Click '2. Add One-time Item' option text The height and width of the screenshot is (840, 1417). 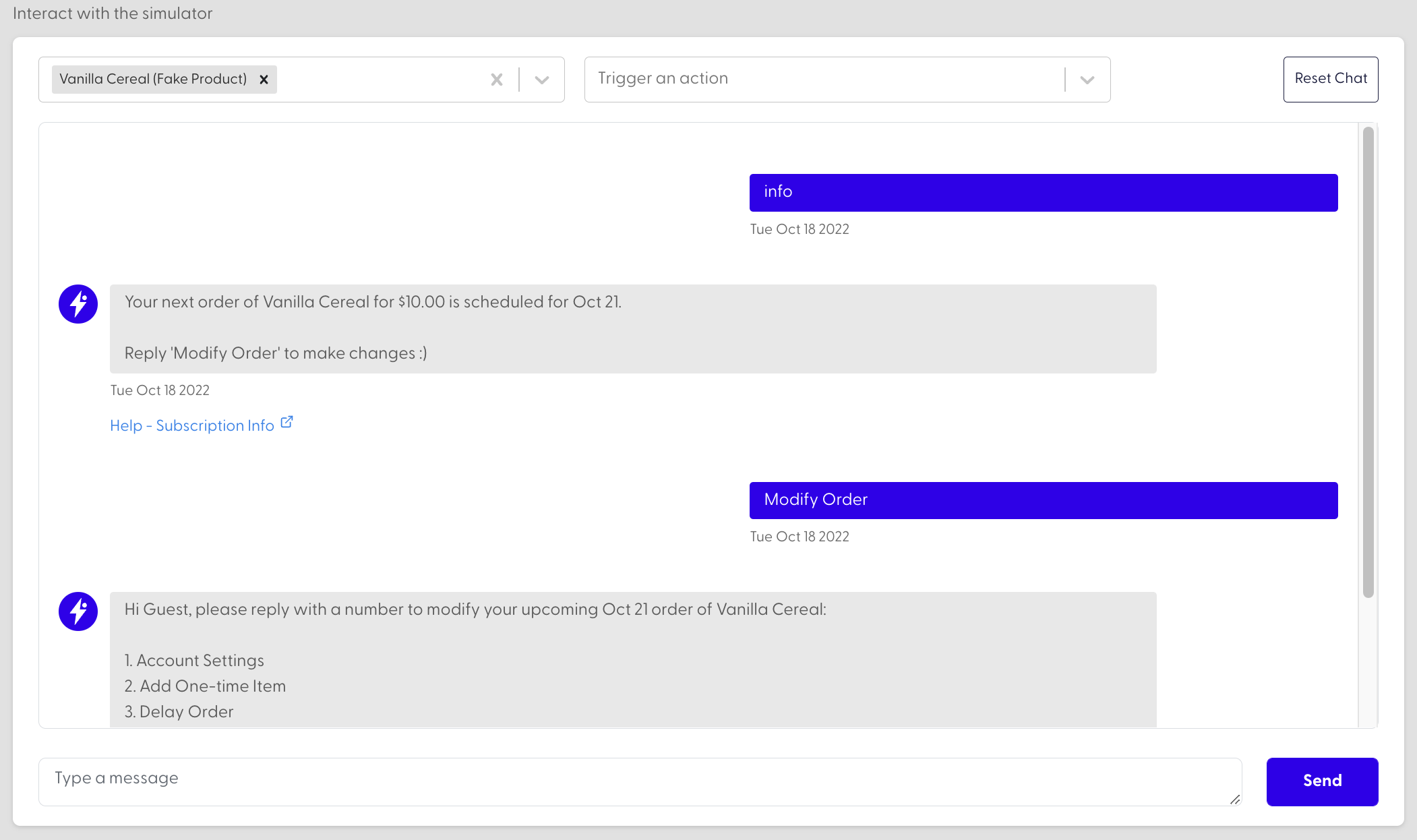click(x=205, y=686)
